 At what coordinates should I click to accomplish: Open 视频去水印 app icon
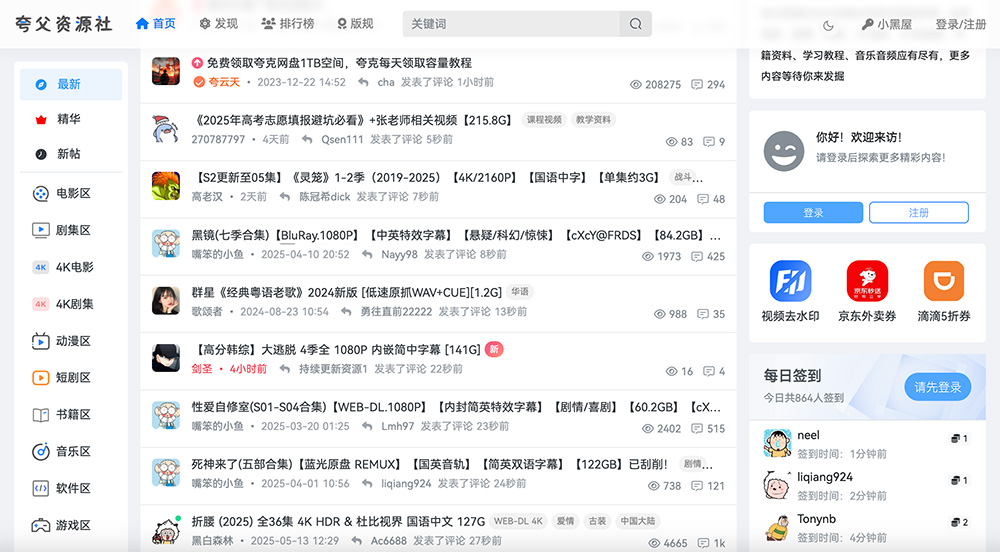coord(790,280)
